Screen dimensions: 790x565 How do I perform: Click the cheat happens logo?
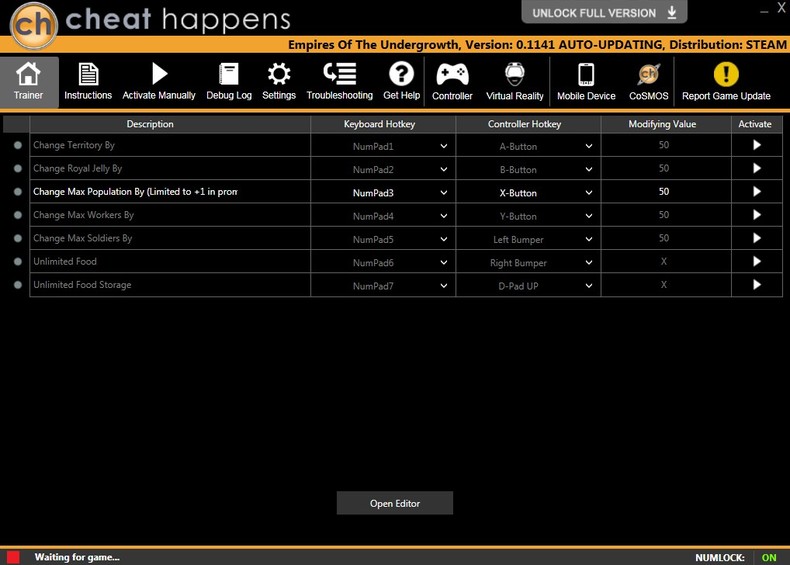151,23
